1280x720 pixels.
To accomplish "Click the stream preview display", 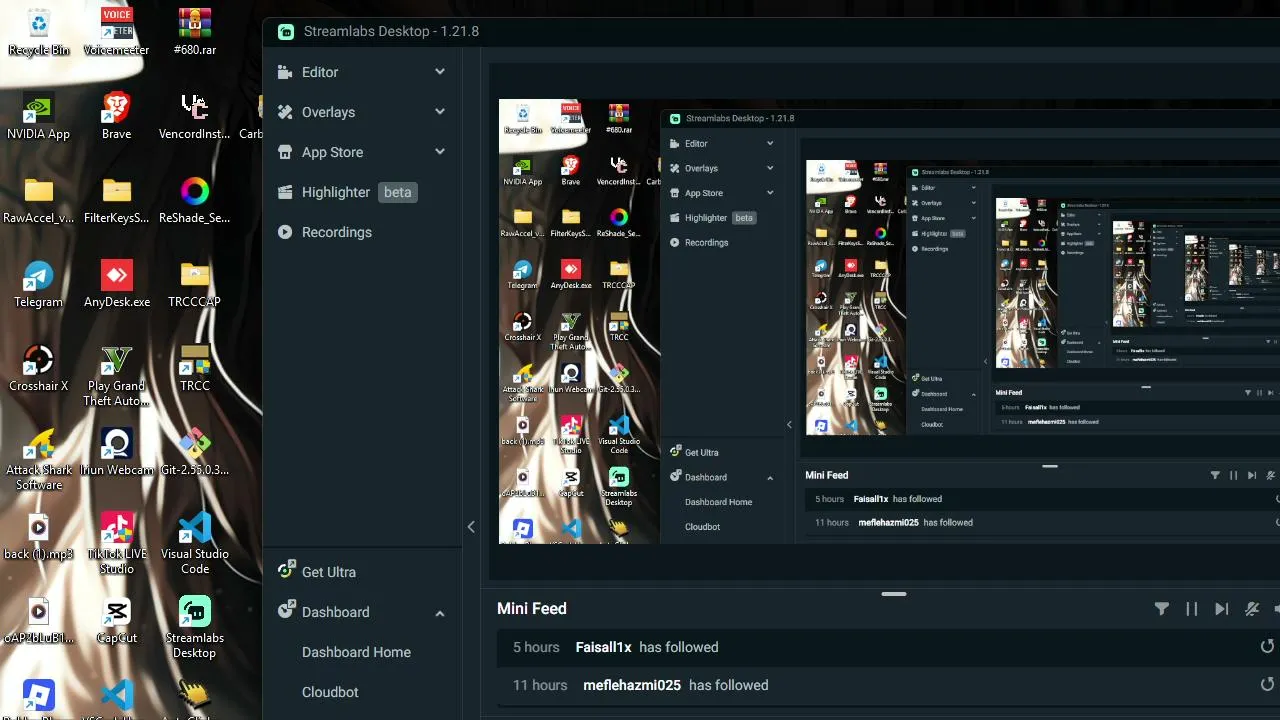I will point(889,321).
